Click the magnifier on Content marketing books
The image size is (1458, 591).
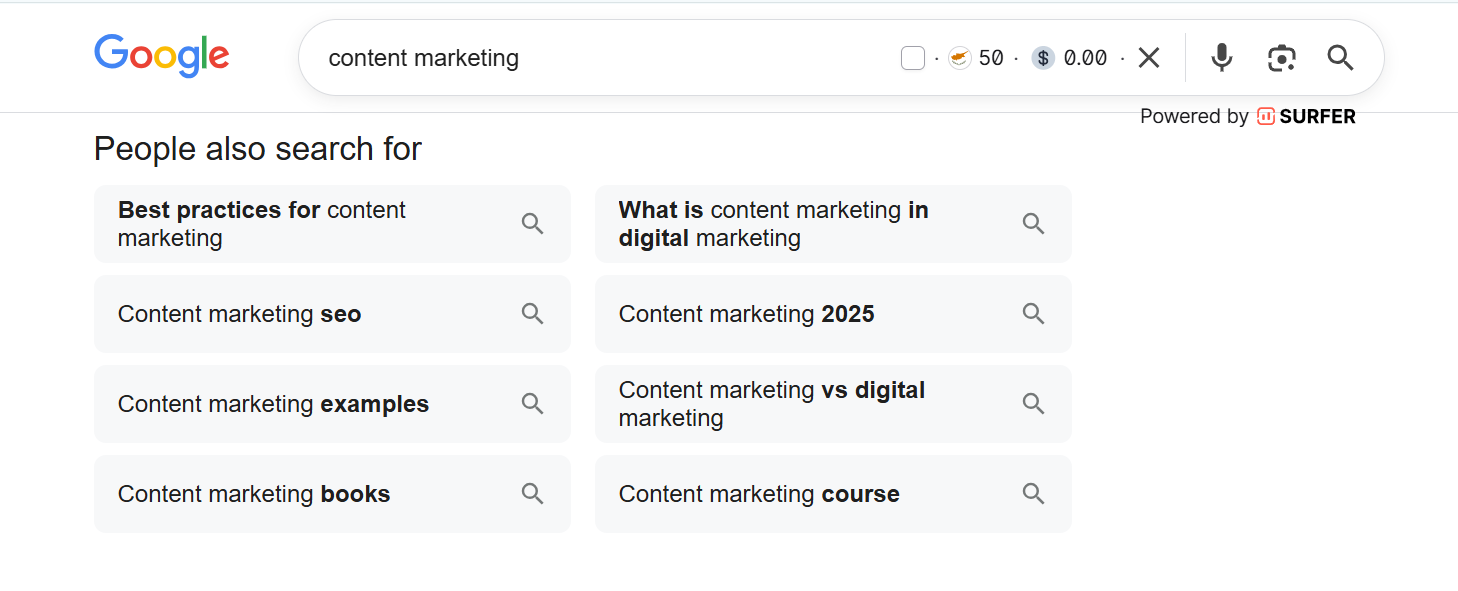click(x=532, y=493)
